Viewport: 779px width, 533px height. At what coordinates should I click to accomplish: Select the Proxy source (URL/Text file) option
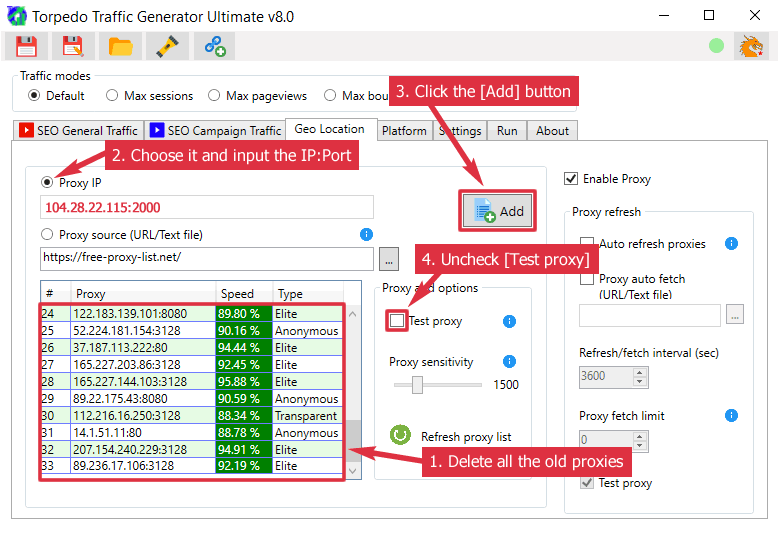point(47,235)
